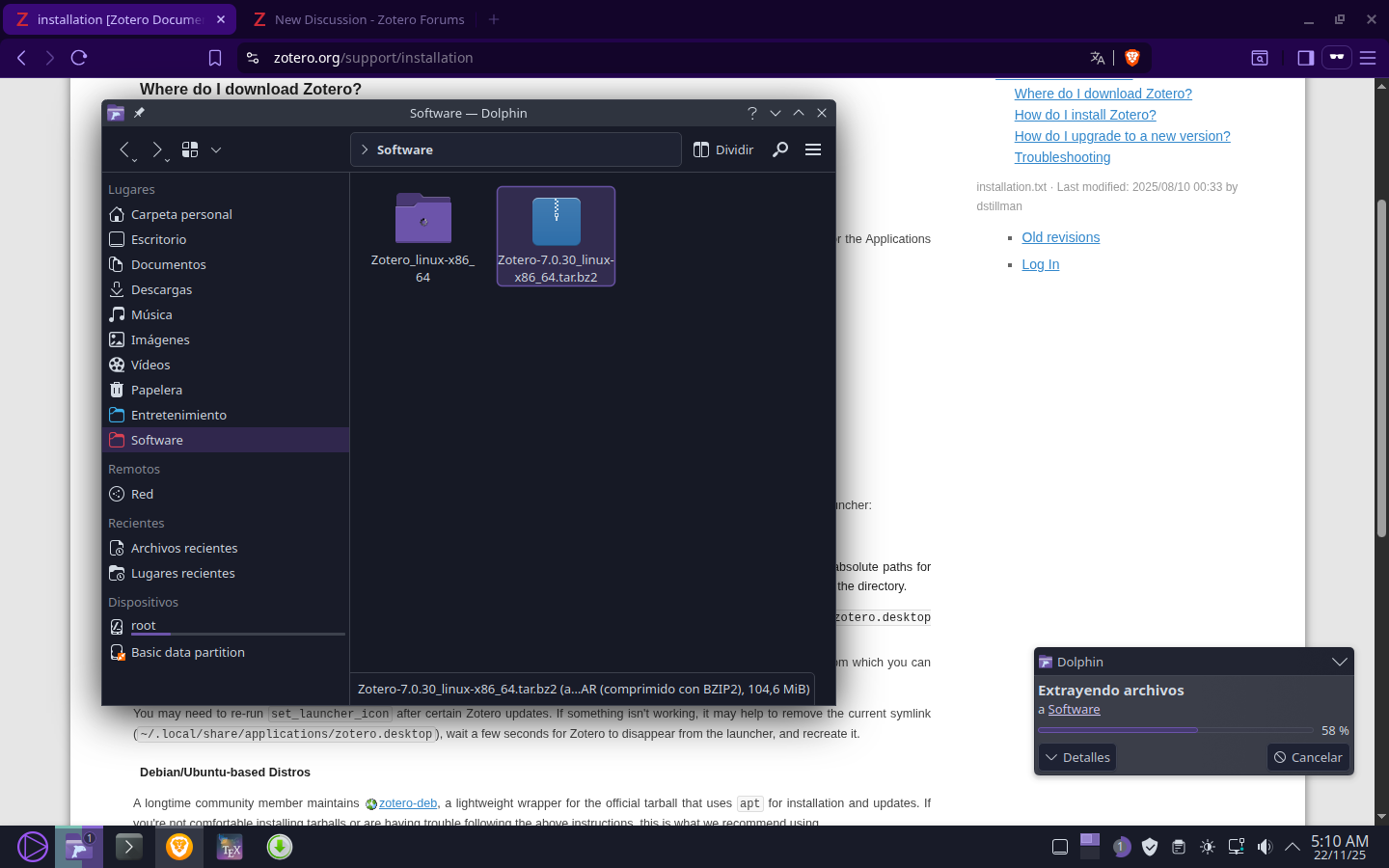
Task: Bookmark this page in browser
Action: [x=215, y=58]
